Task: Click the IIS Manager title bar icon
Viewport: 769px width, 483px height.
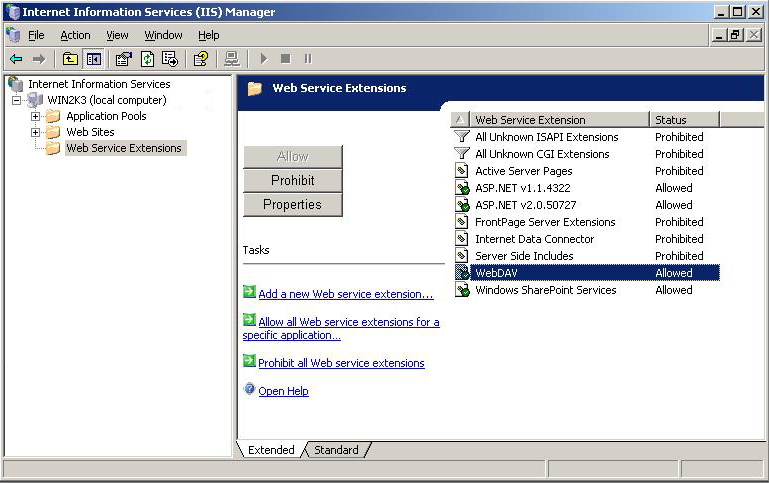Action: coord(13,12)
